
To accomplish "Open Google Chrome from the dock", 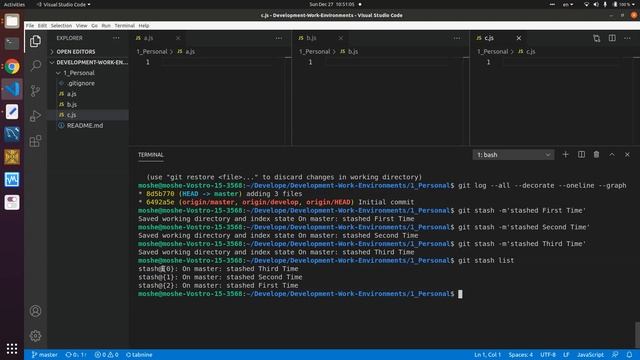I will coord(12,66).
